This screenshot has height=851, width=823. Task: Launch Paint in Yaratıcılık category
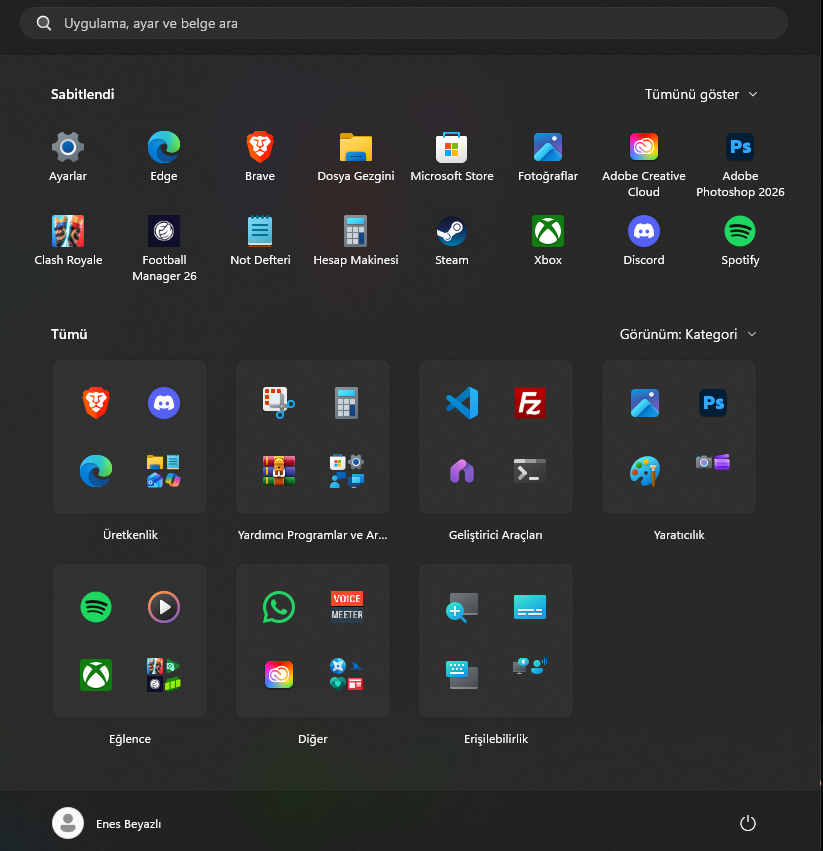[645, 471]
